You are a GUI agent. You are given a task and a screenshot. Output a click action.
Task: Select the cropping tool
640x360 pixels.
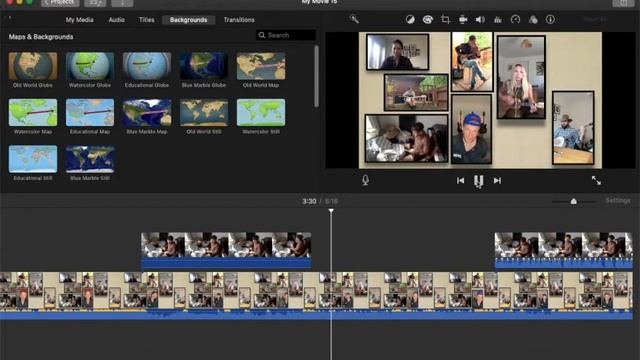tap(445, 20)
